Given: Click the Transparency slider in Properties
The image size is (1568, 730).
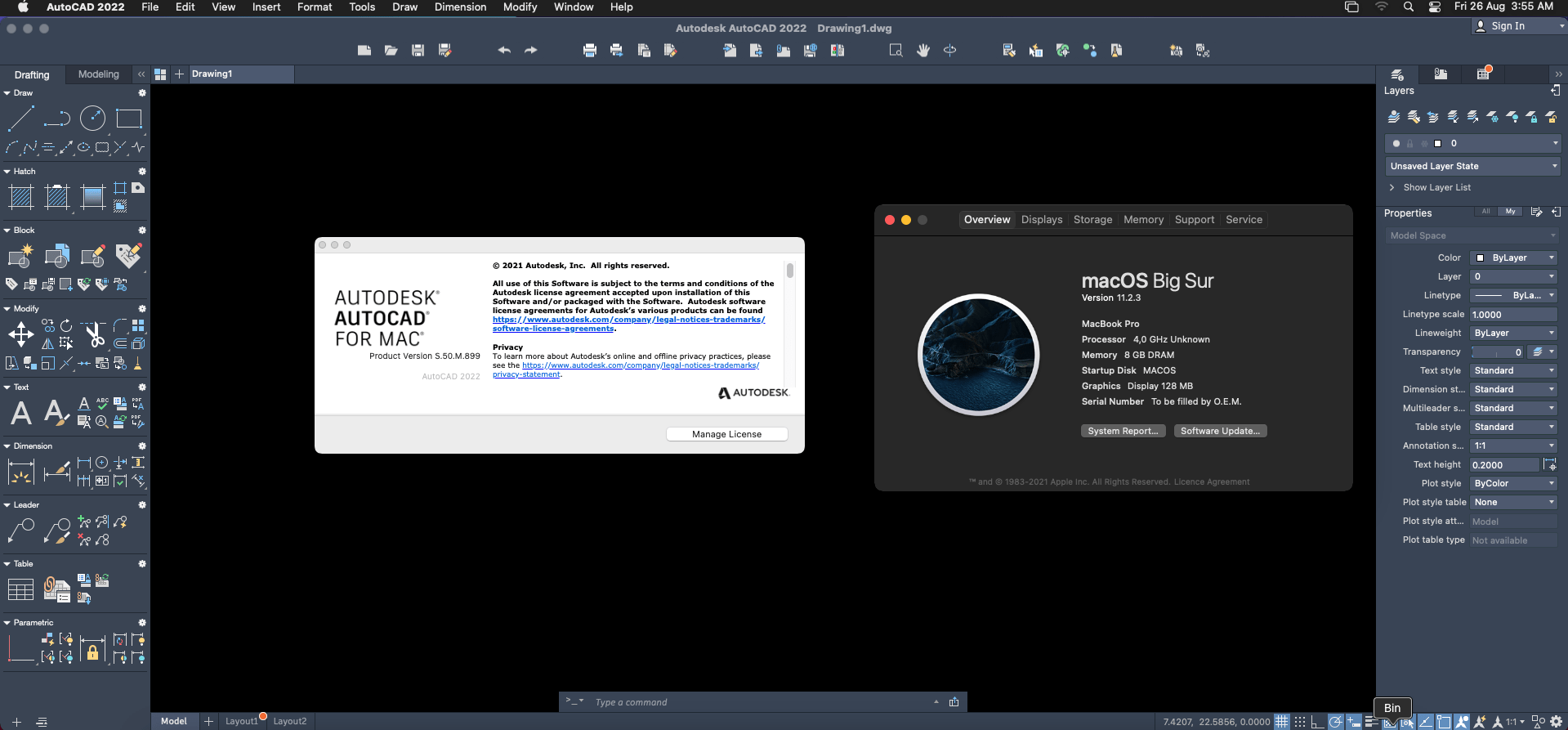Looking at the screenshot, I should click(1498, 352).
